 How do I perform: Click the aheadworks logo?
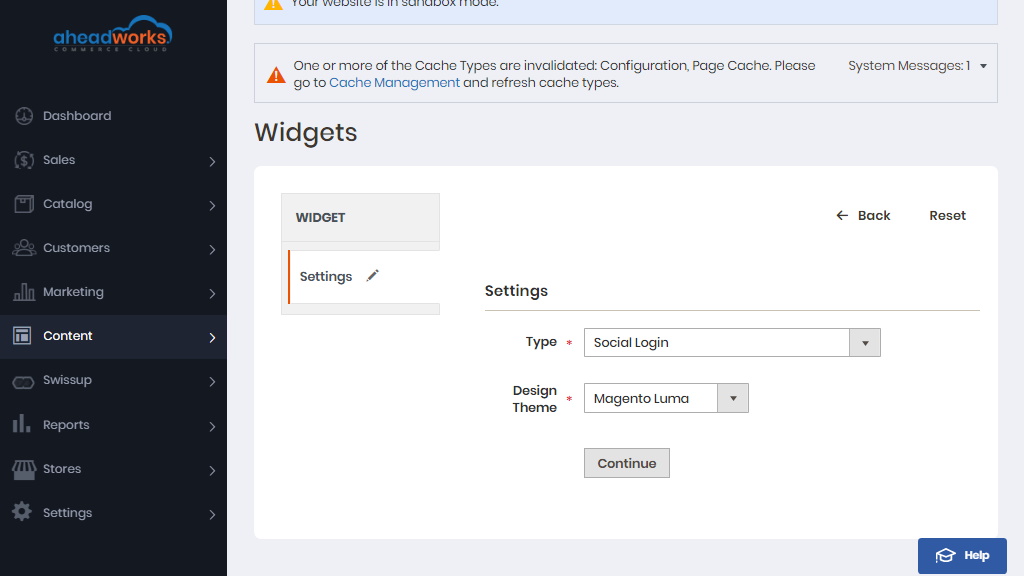coord(112,34)
